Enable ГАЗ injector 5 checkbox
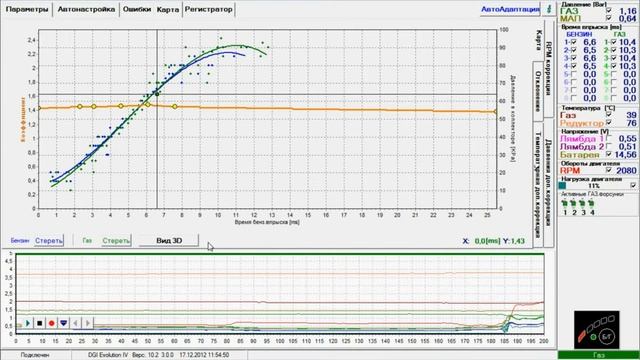Screen dimensions: 640x360 click(x=613, y=74)
